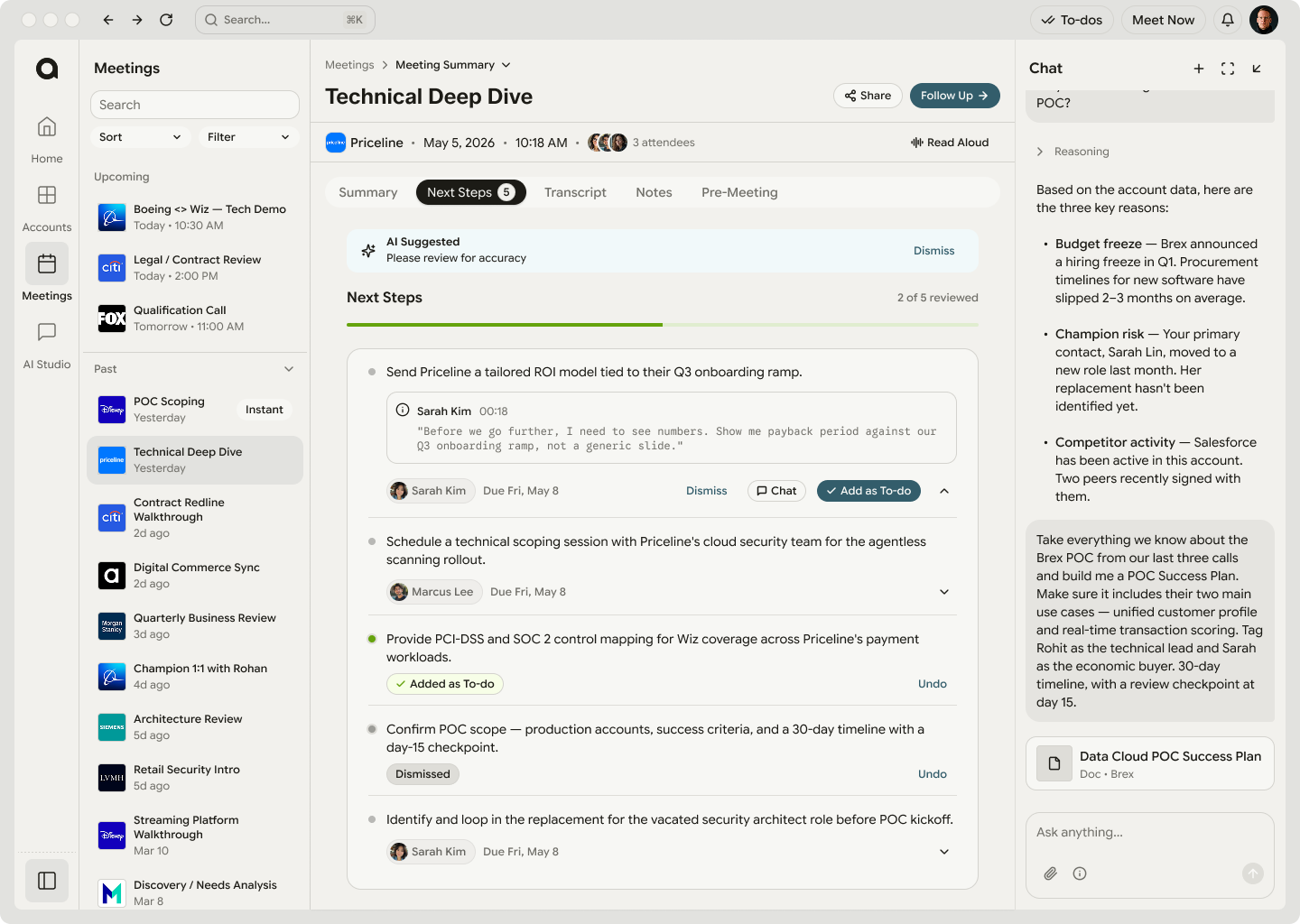Screen dimensions: 1300x924
Task: Click the app logo at top left
Action: click(47, 69)
